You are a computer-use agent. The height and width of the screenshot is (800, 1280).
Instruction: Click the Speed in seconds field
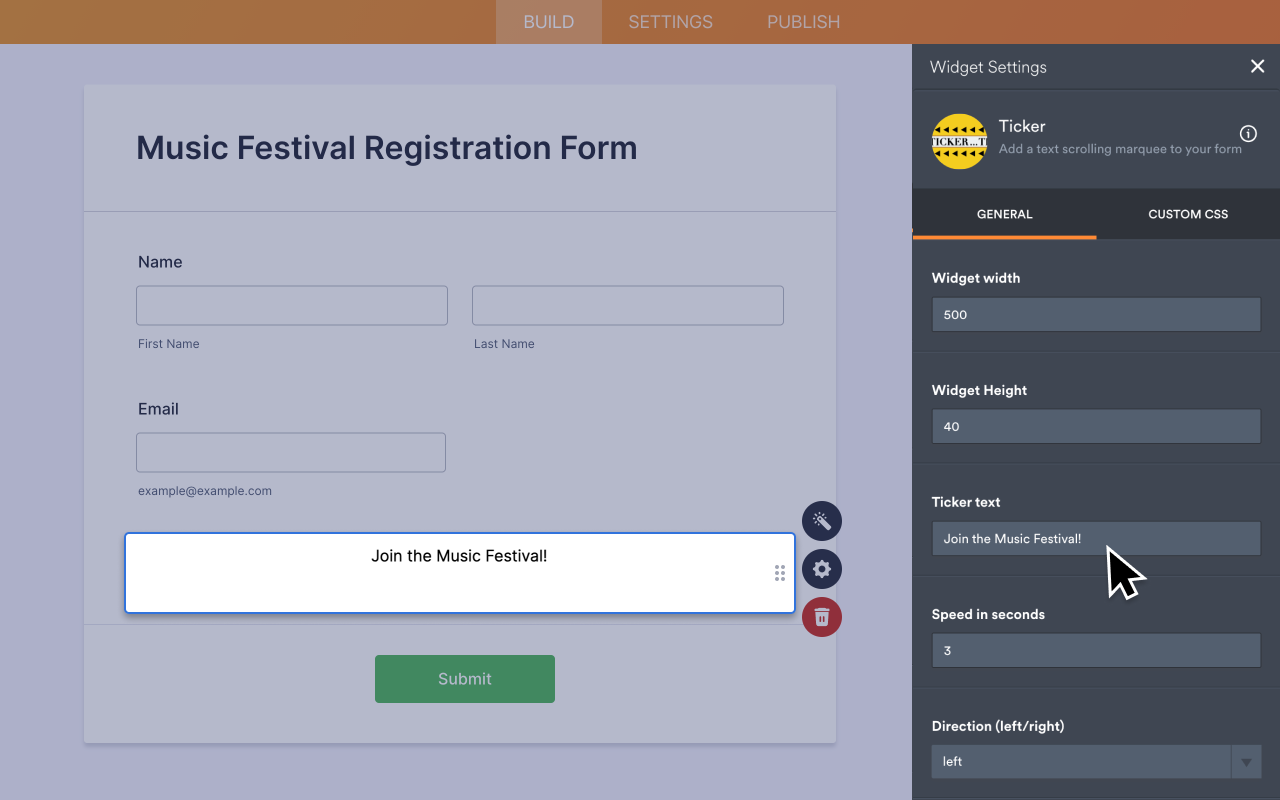(1095, 650)
